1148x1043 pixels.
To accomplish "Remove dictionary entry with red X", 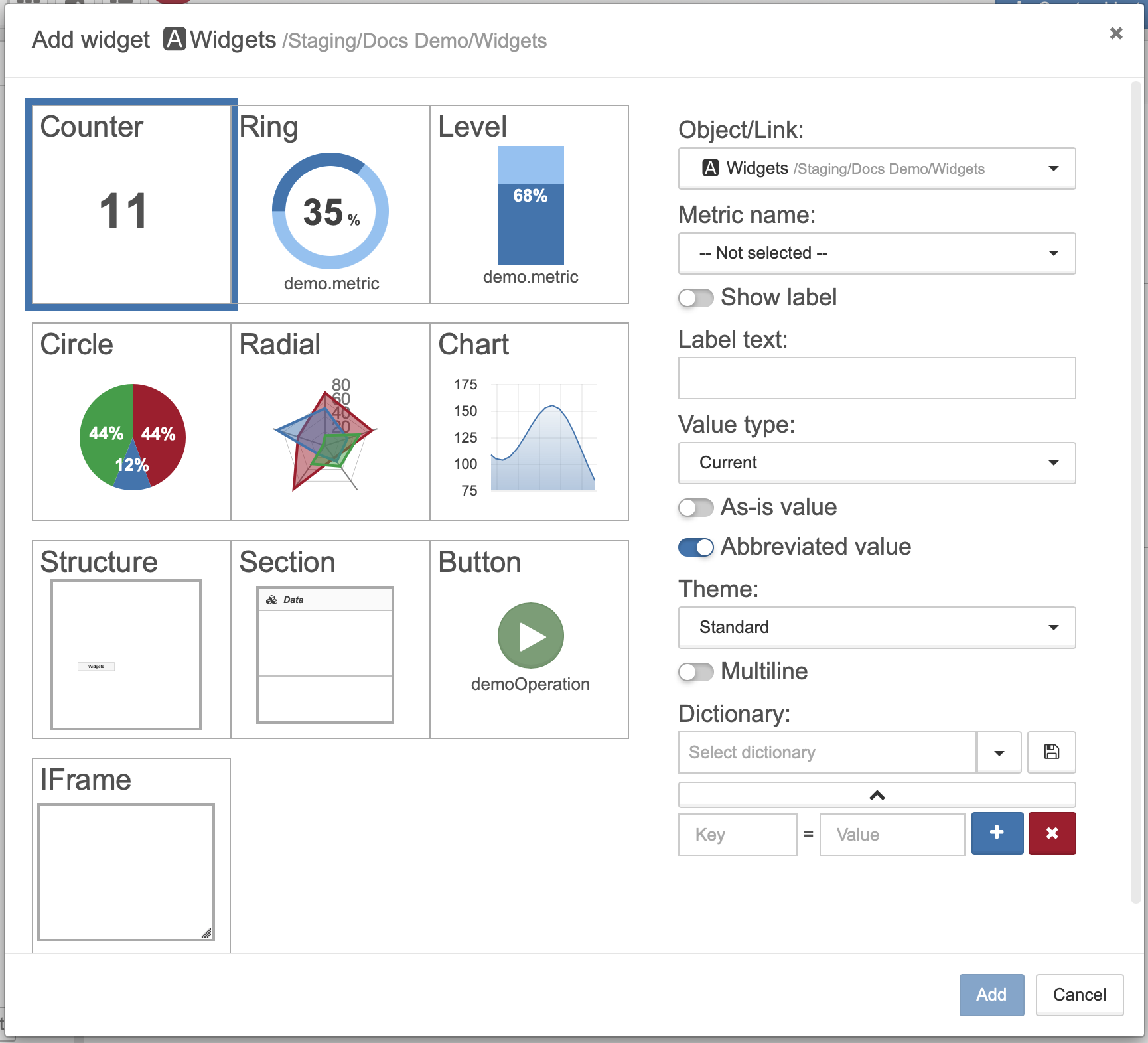I will point(1052,833).
